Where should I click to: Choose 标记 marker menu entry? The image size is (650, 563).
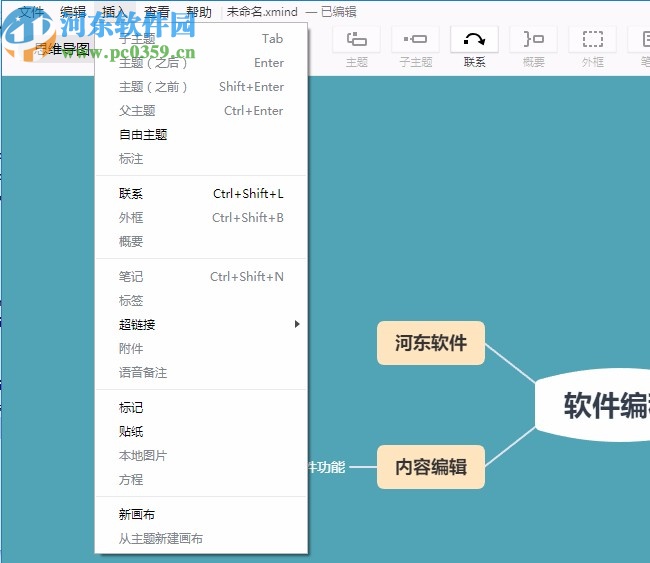pos(201,408)
